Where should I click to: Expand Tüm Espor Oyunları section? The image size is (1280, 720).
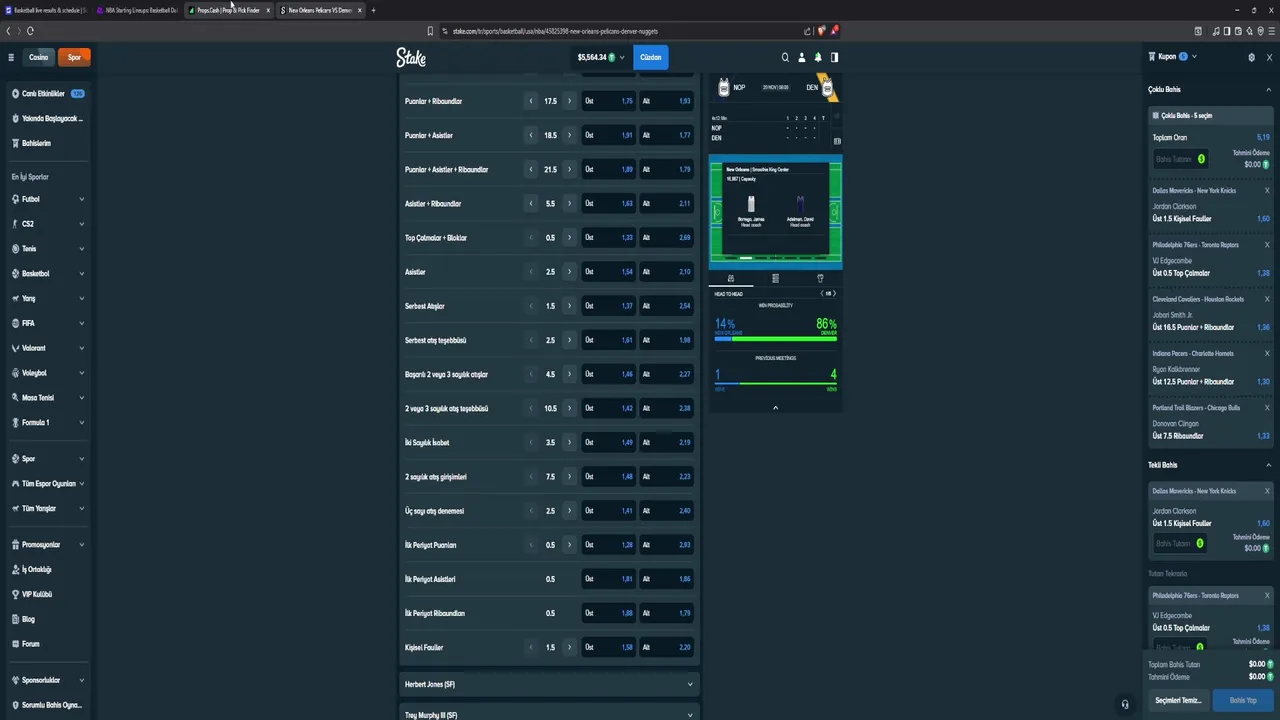point(81,483)
